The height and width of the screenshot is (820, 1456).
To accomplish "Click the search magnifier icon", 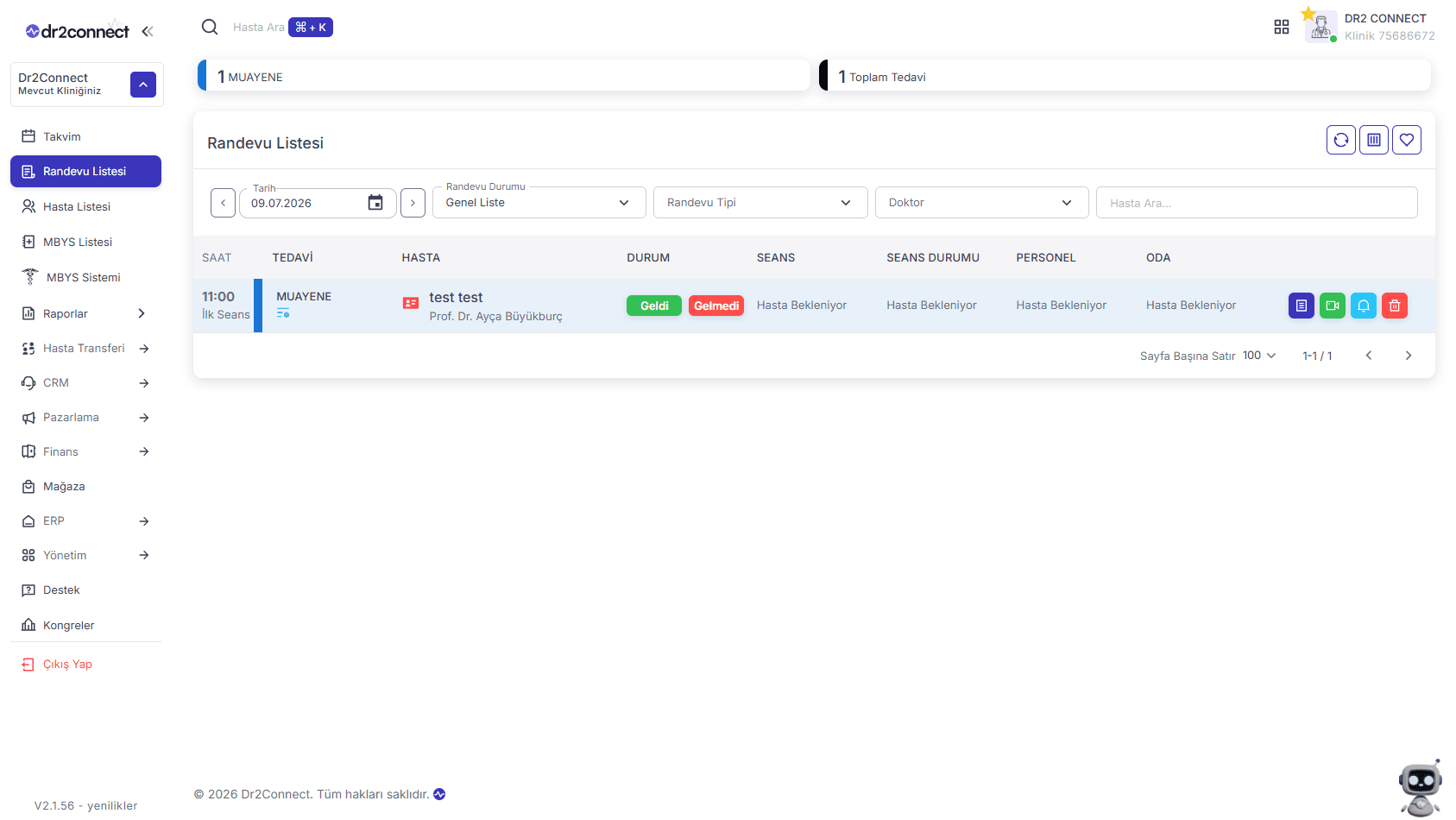I will [x=210, y=27].
